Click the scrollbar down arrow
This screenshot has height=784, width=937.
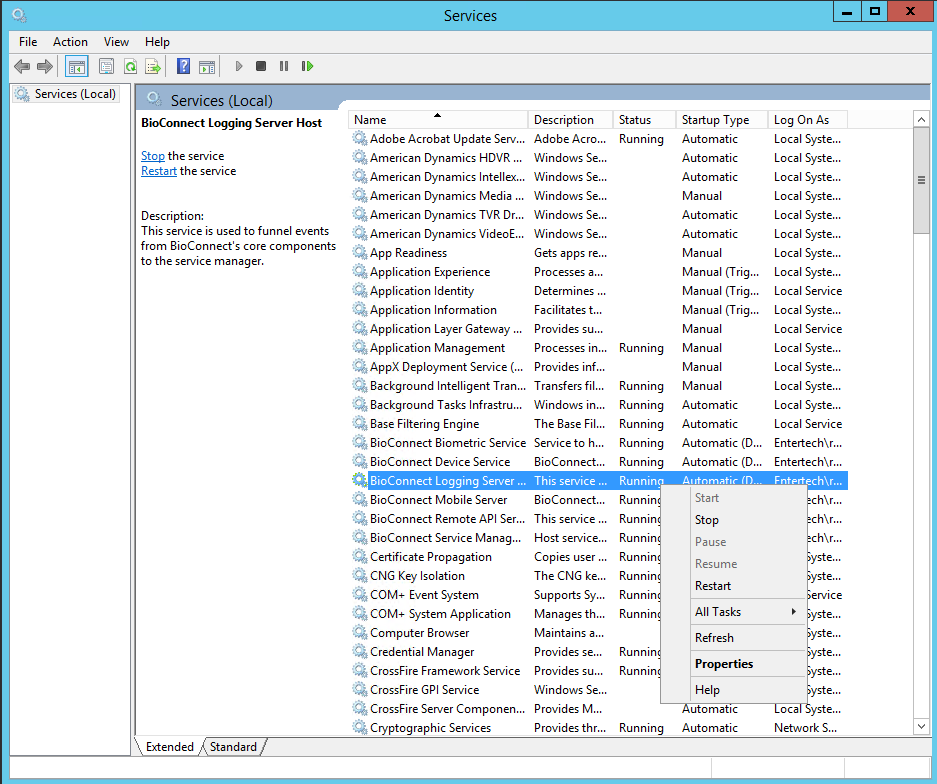pos(921,727)
